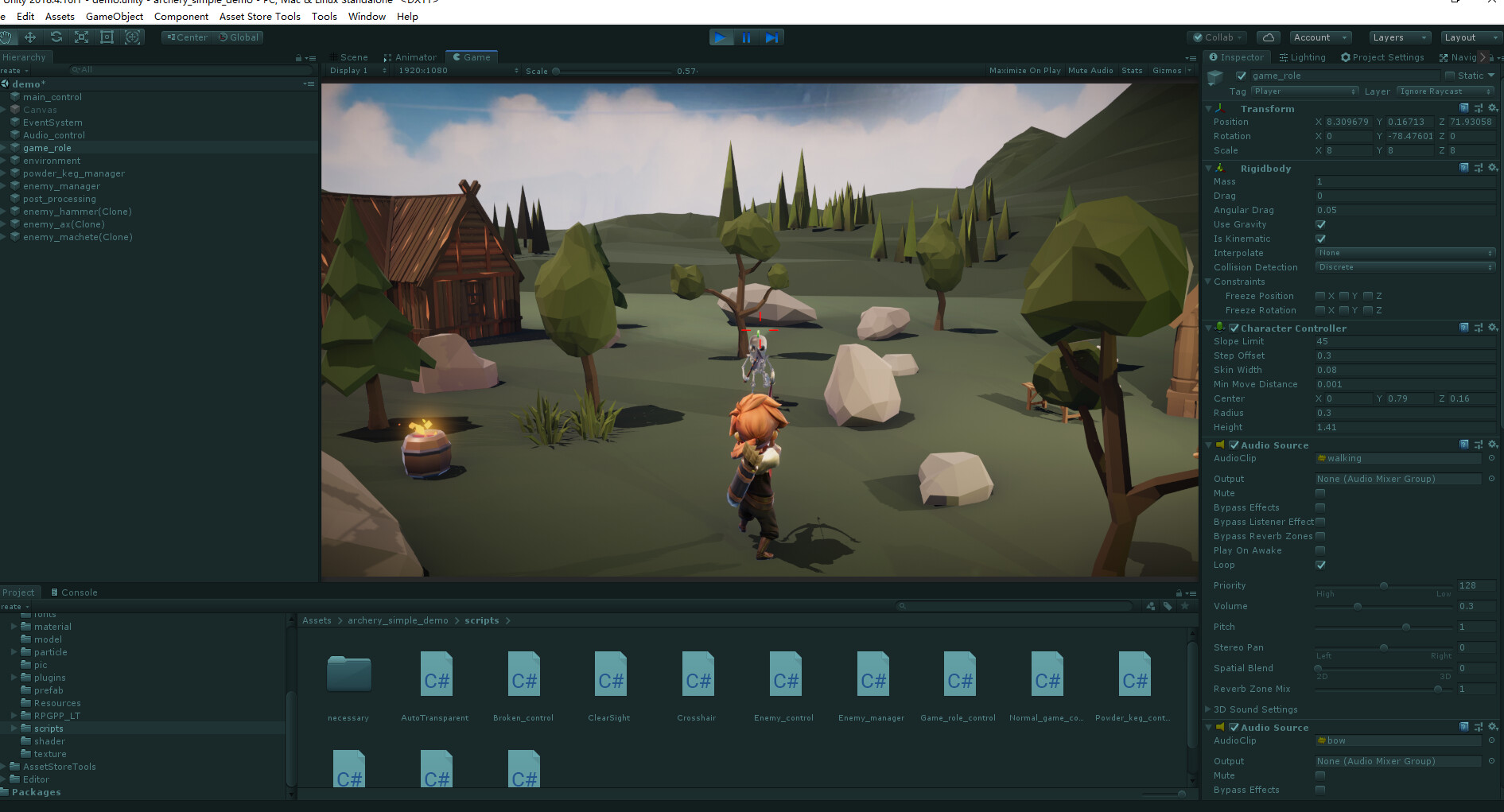The image size is (1504, 812).
Task: Collapse the Character Controller component
Action: (1208, 328)
